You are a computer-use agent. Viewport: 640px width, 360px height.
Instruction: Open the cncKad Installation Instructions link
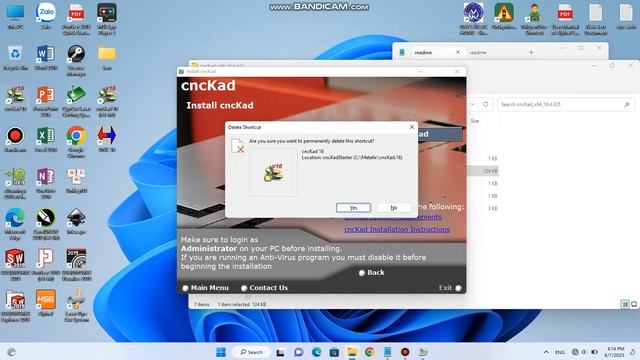[397, 229]
